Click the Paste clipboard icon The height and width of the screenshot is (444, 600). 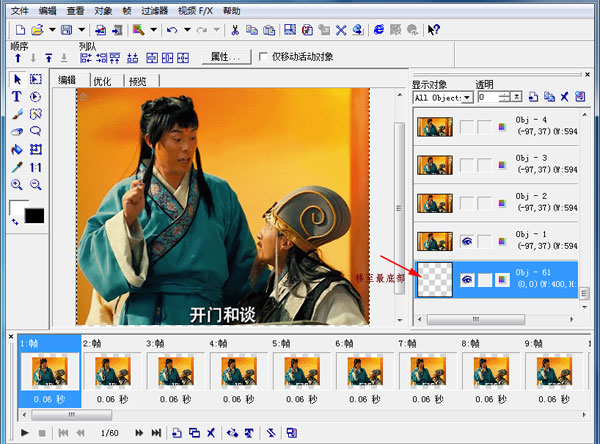click(269, 30)
